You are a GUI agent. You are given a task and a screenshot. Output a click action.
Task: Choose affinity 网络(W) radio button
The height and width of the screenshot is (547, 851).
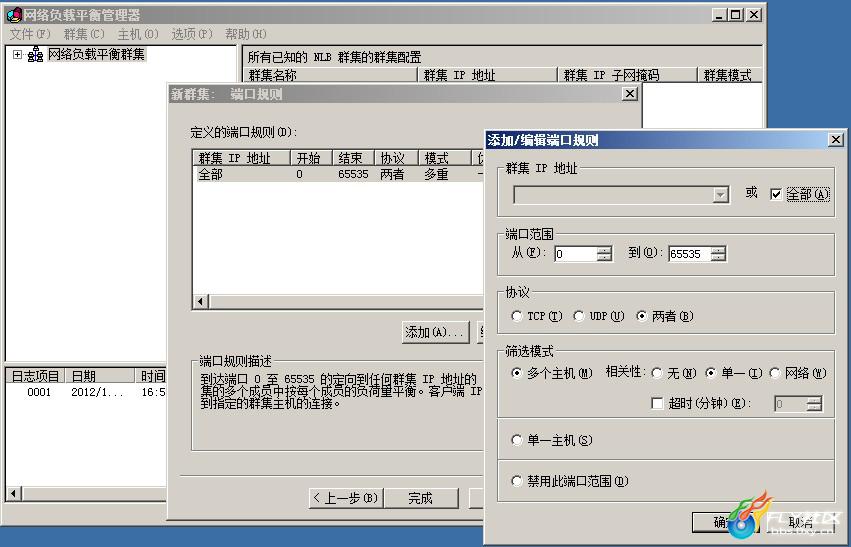coord(774,373)
